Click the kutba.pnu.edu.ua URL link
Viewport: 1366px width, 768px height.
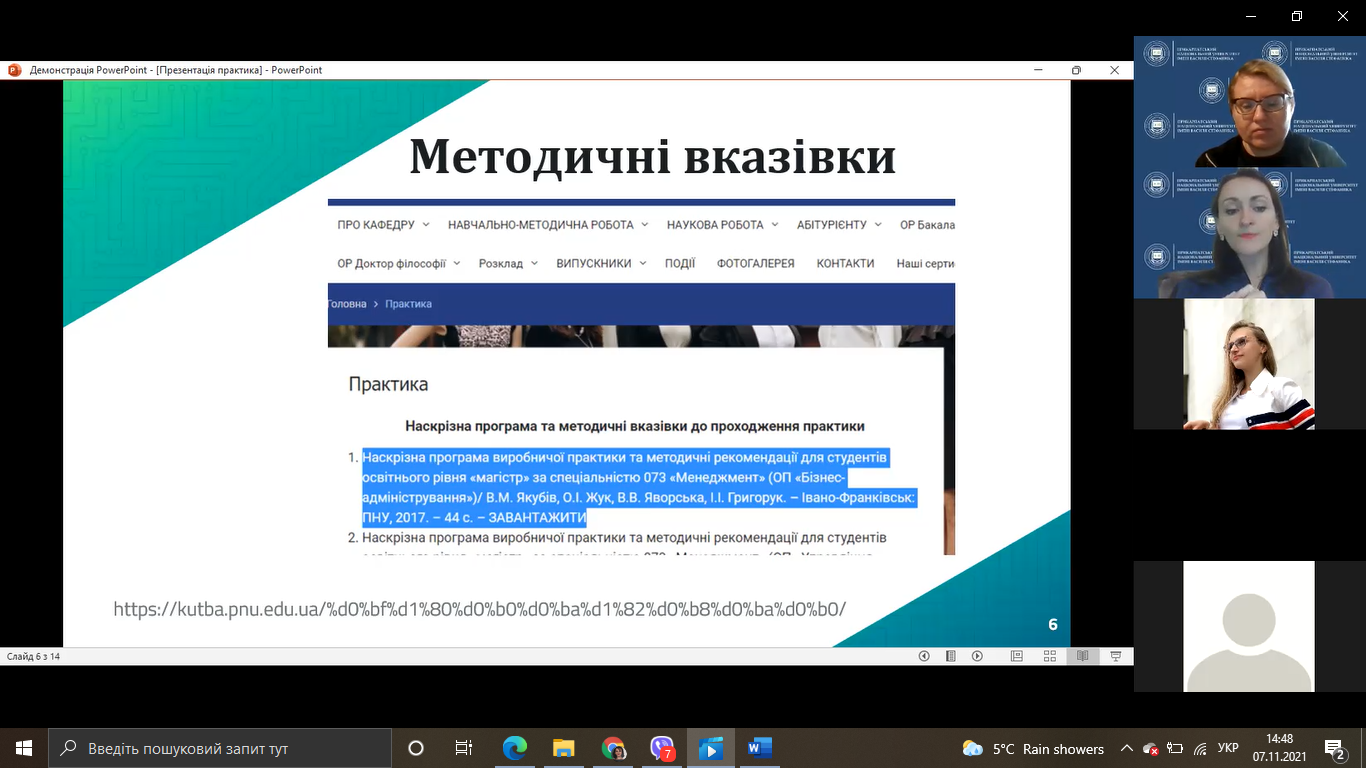pos(480,609)
